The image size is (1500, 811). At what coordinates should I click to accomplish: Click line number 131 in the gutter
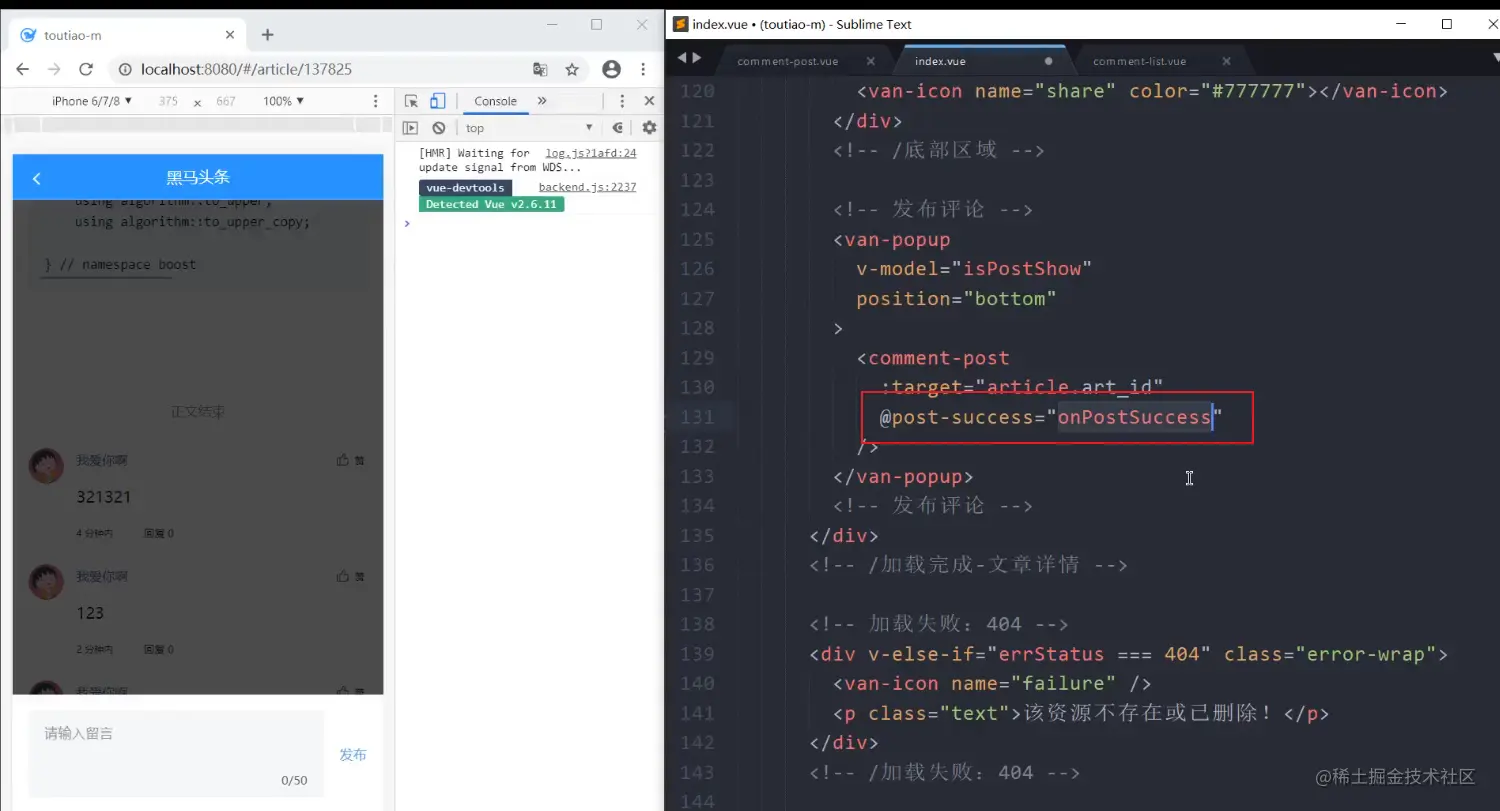pos(697,417)
